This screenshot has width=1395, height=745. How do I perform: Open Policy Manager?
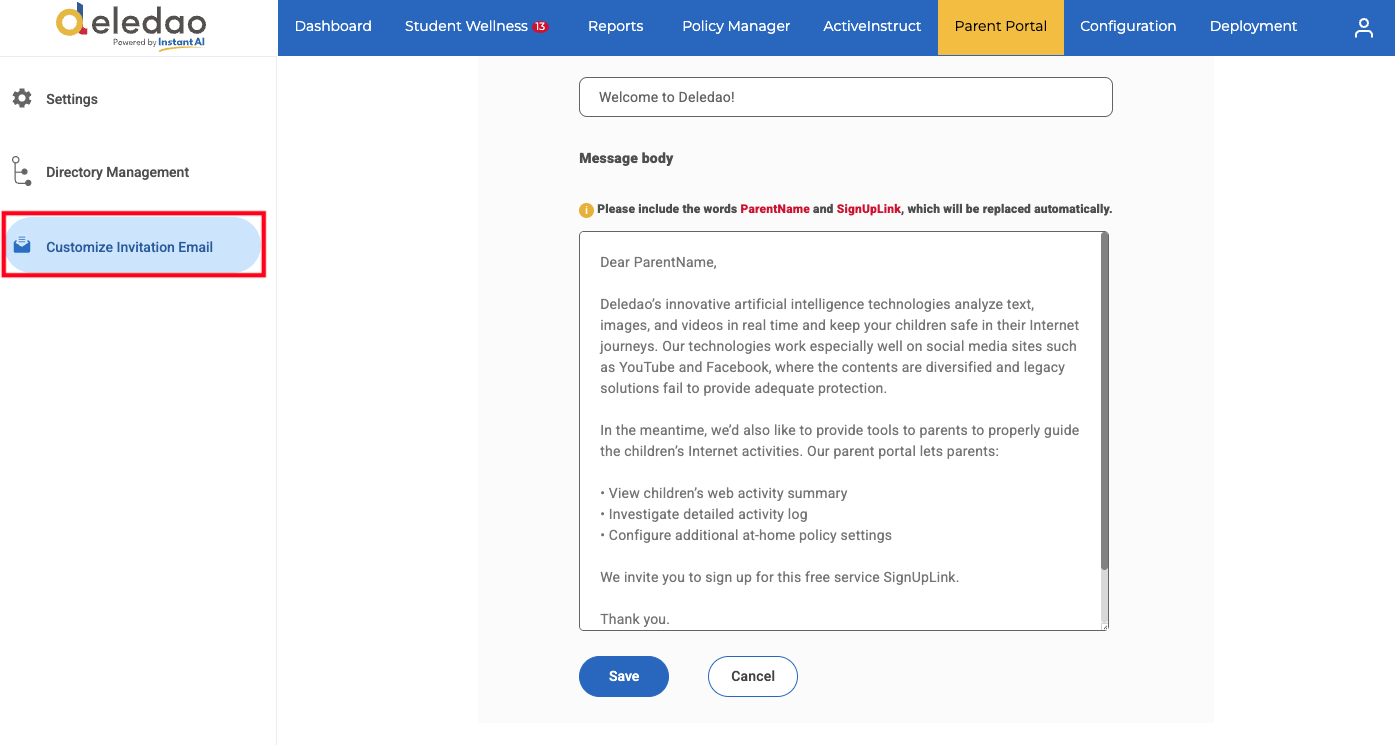click(x=736, y=27)
